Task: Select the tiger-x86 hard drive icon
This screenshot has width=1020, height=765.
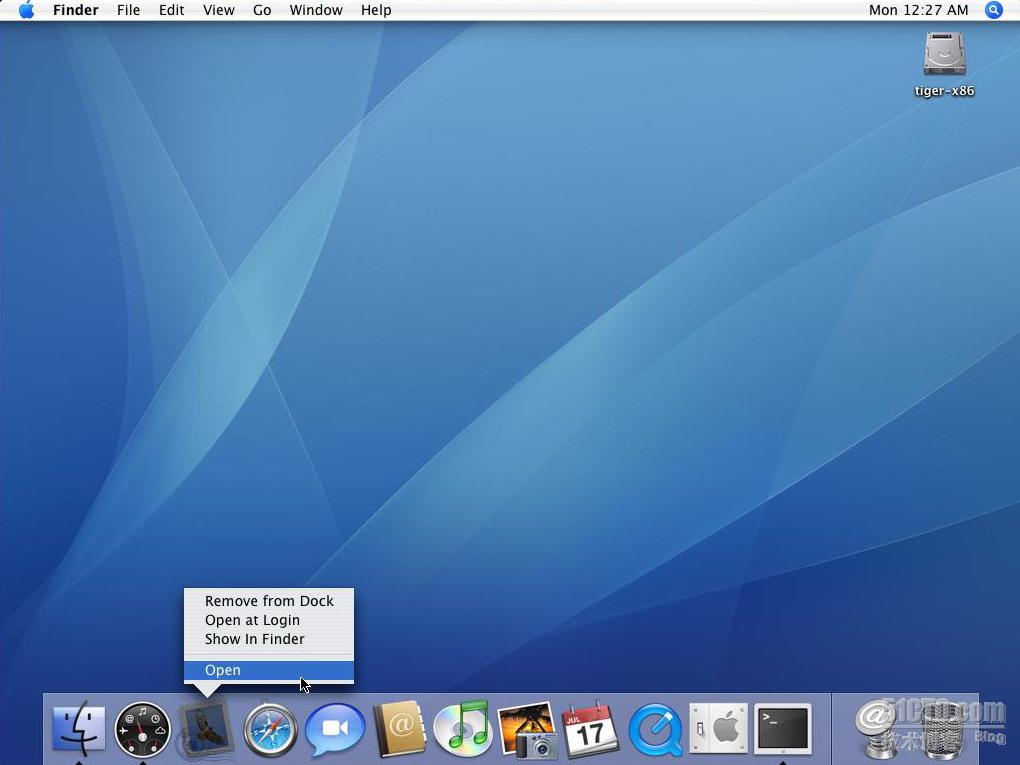Action: (x=944, y=53)
